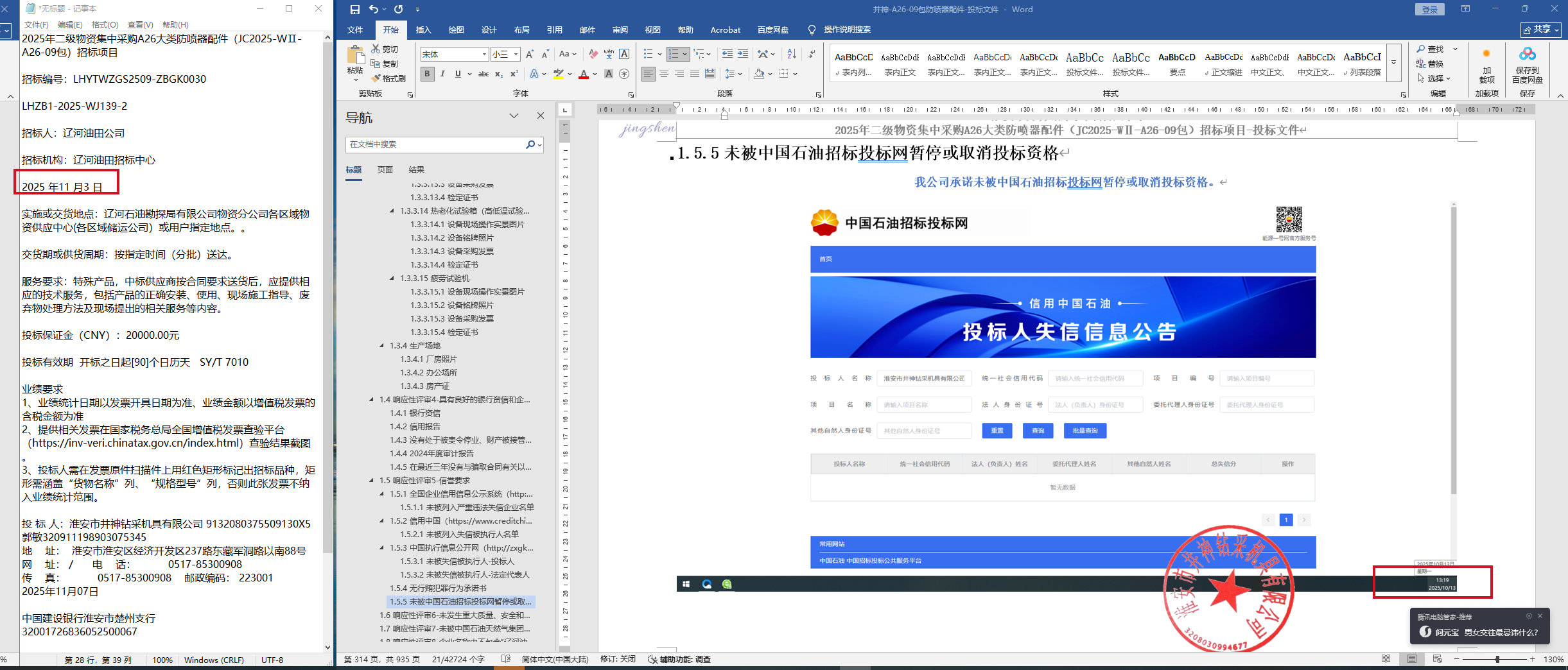
Task: Open the phonetic guide (wén) tool
Action: [x=609, y=55]
